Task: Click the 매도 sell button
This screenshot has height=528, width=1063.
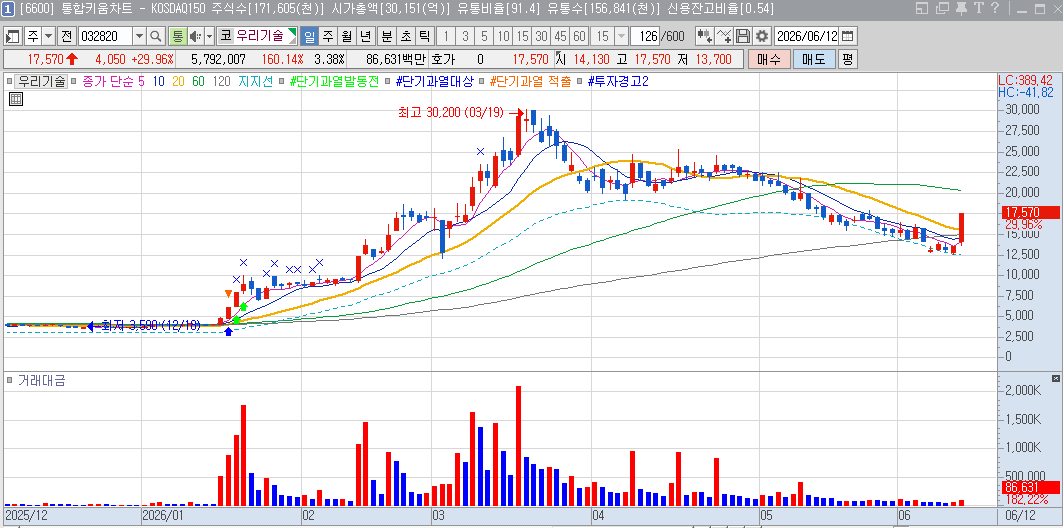Action: (x=814, y=59)
